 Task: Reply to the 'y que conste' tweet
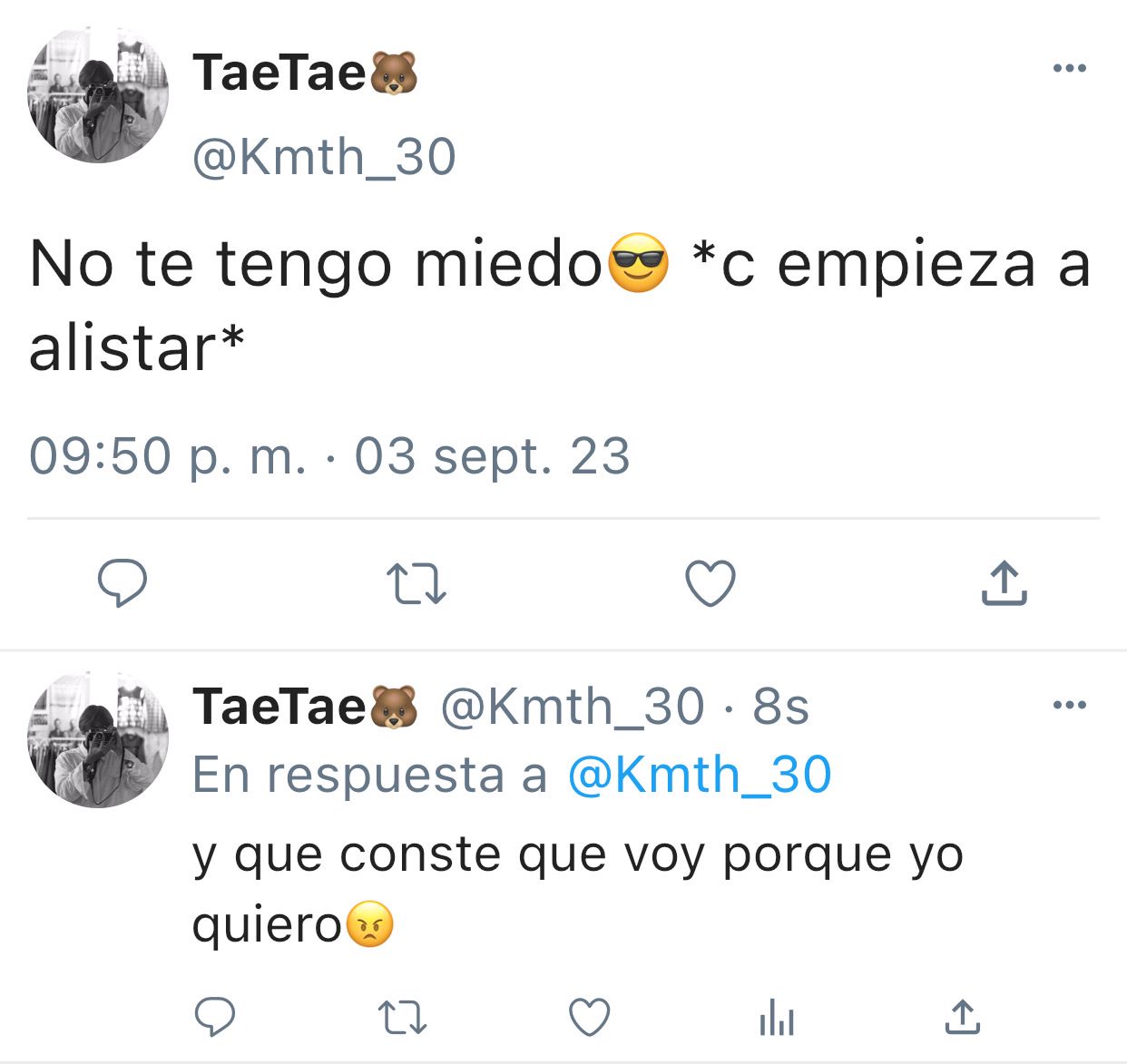[x=215, y=1017]
